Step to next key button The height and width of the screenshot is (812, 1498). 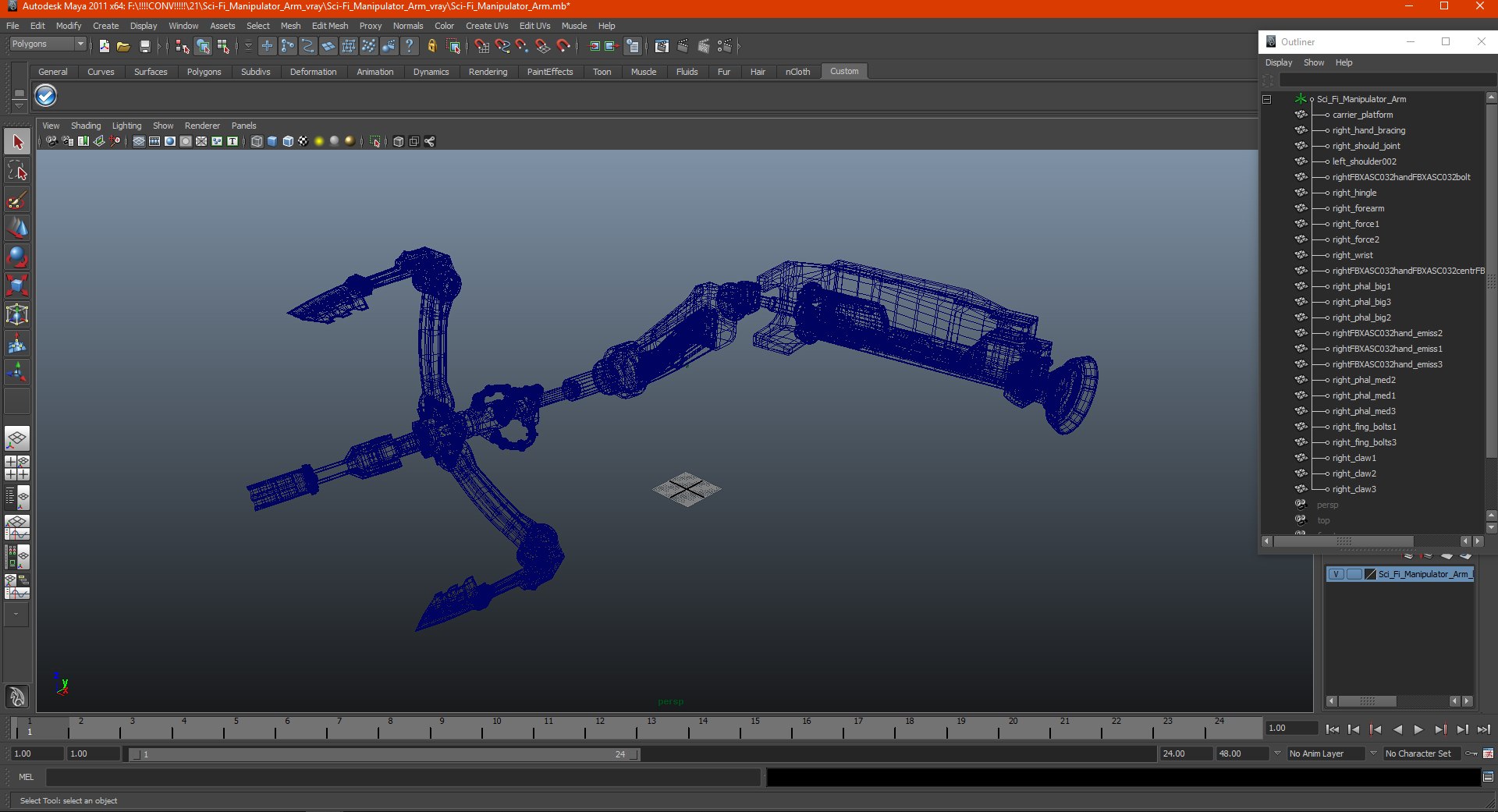[x=1440, y=729]
